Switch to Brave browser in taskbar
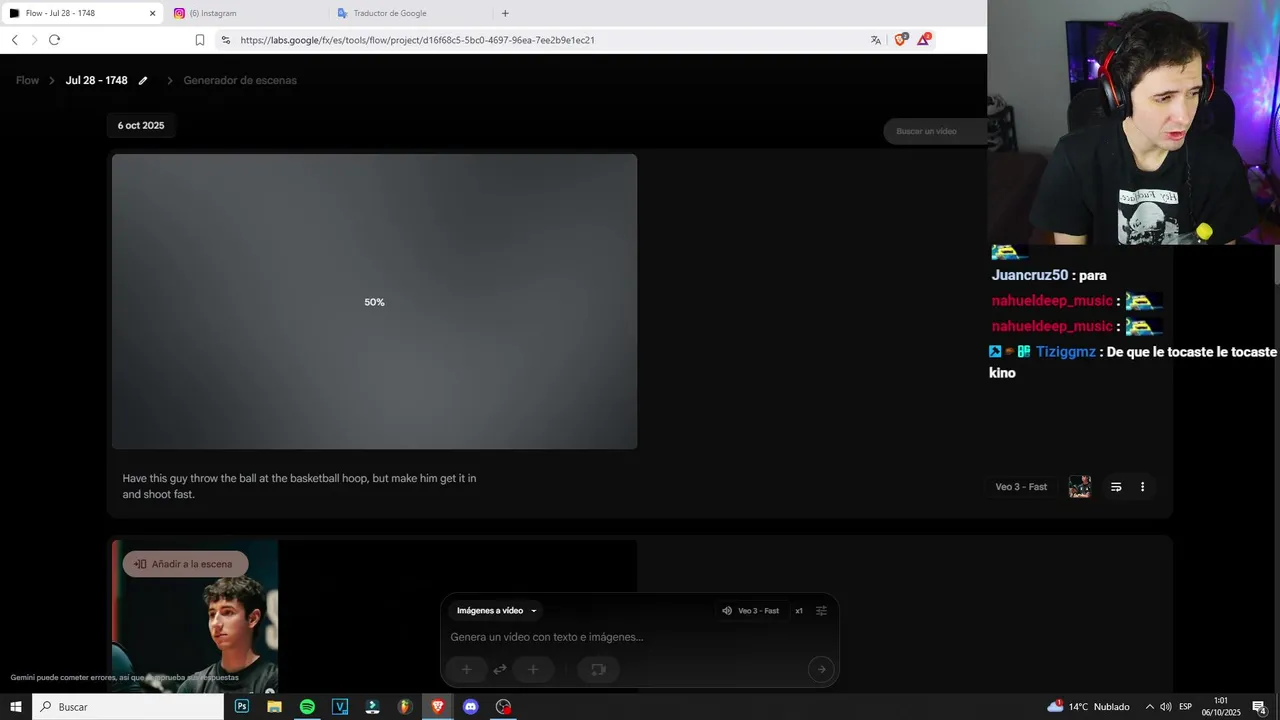Image resolution: width=1280 pixels, height=720 pixels. click(x=438, y=707)
